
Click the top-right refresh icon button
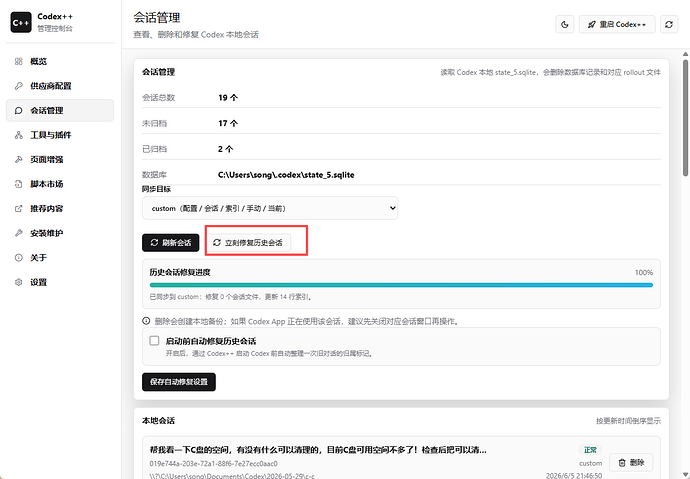pos(669,24)
